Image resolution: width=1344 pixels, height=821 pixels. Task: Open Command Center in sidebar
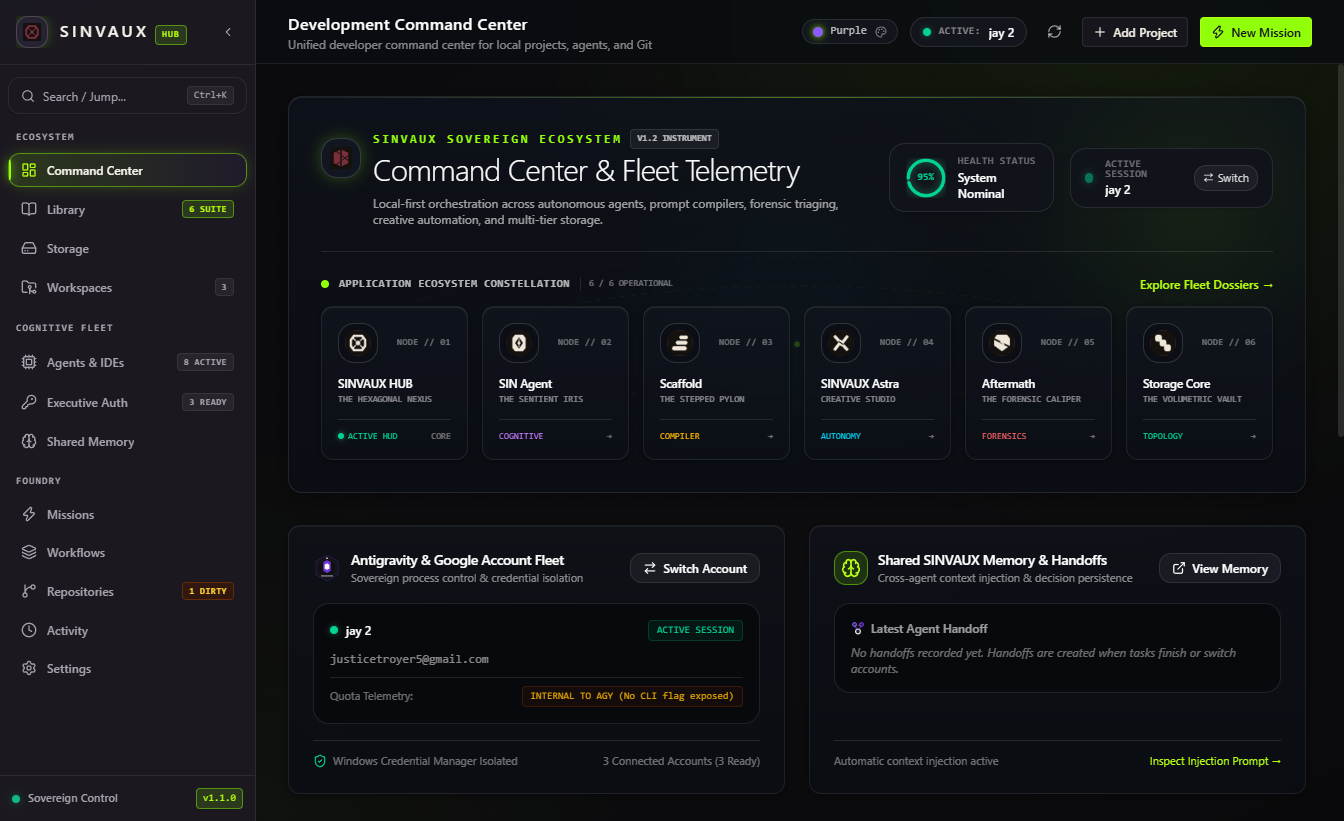click(x=127, y=170)
